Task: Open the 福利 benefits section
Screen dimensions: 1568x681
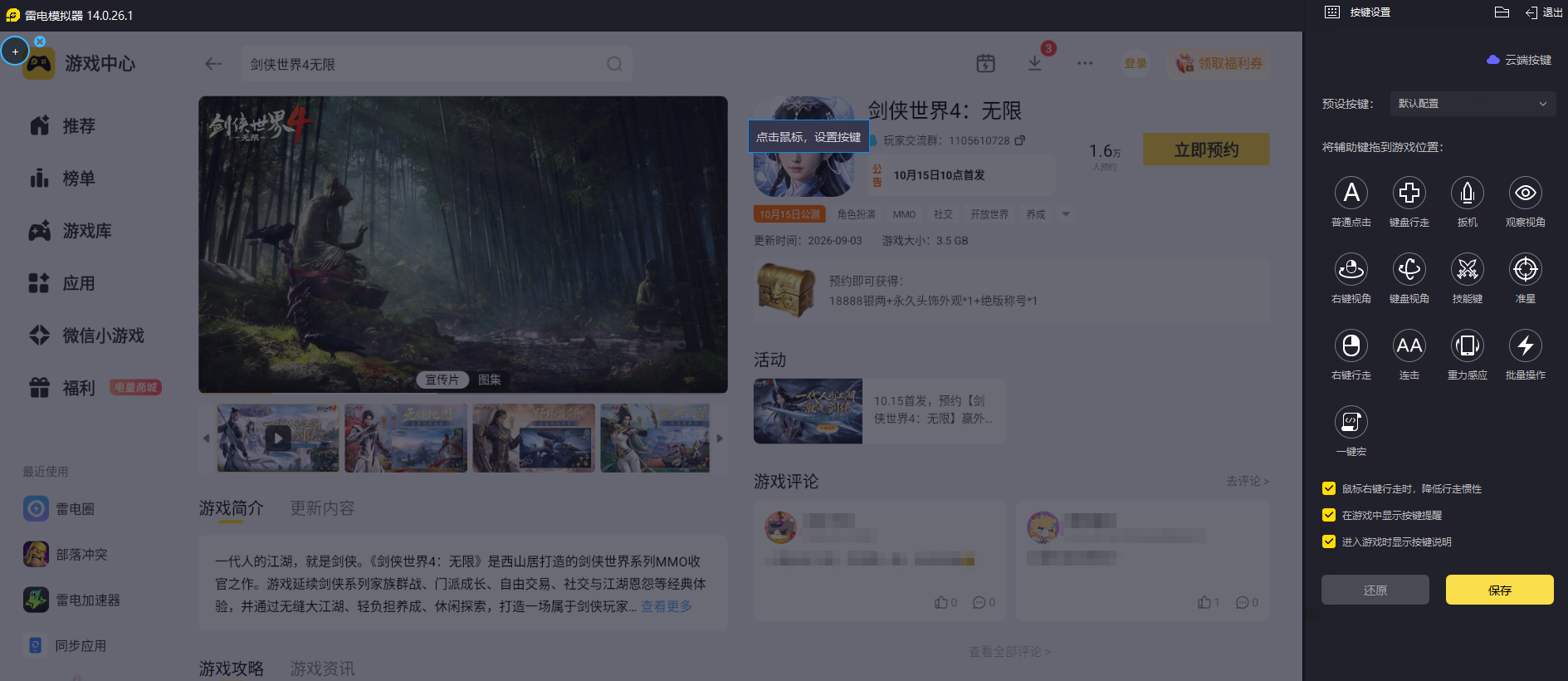Action: tap(62, 388)
